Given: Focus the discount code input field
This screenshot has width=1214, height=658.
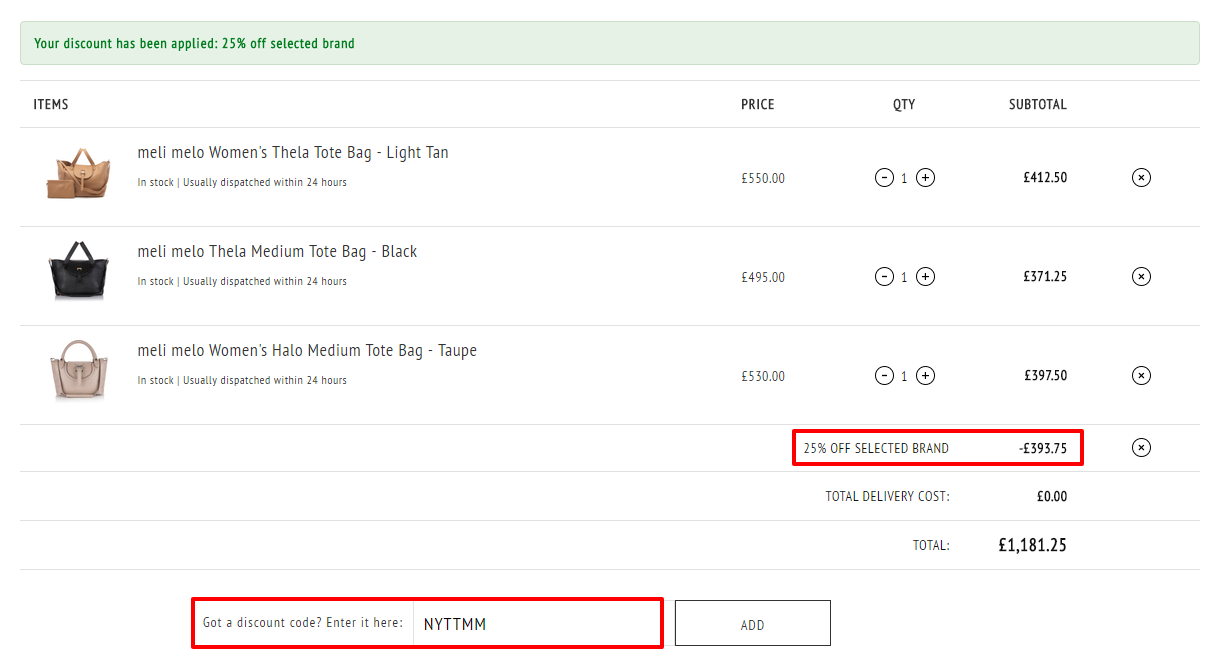Looking at the screenshot, I should click(x=536, y=624).
